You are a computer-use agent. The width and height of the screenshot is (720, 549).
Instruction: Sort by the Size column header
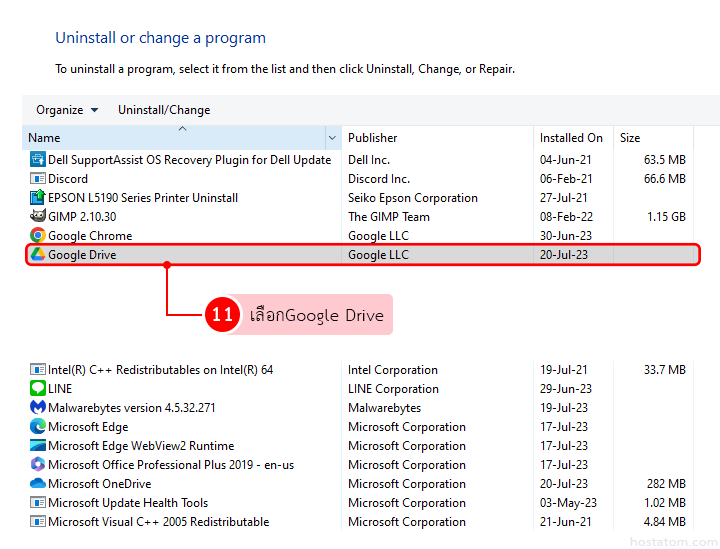tap(653, 138)
